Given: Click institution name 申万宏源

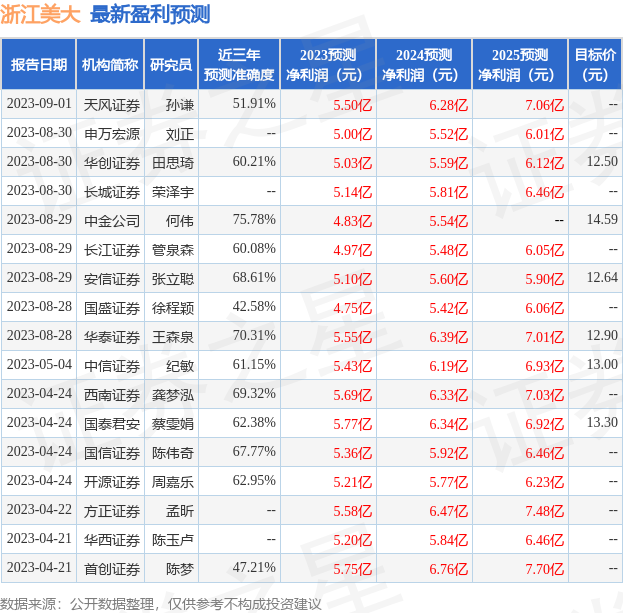Looking at the screenshot, I should click(112, 134).
